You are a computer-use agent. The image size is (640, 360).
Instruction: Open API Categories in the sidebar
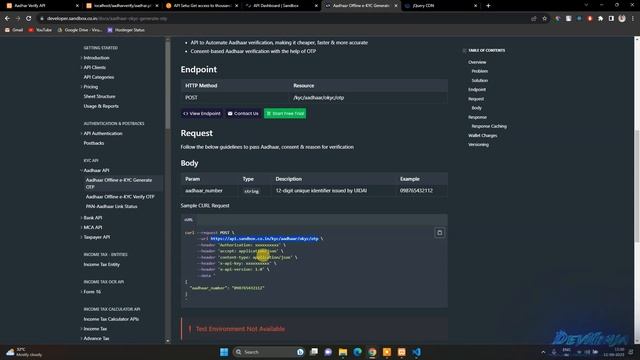click(99, 77)
